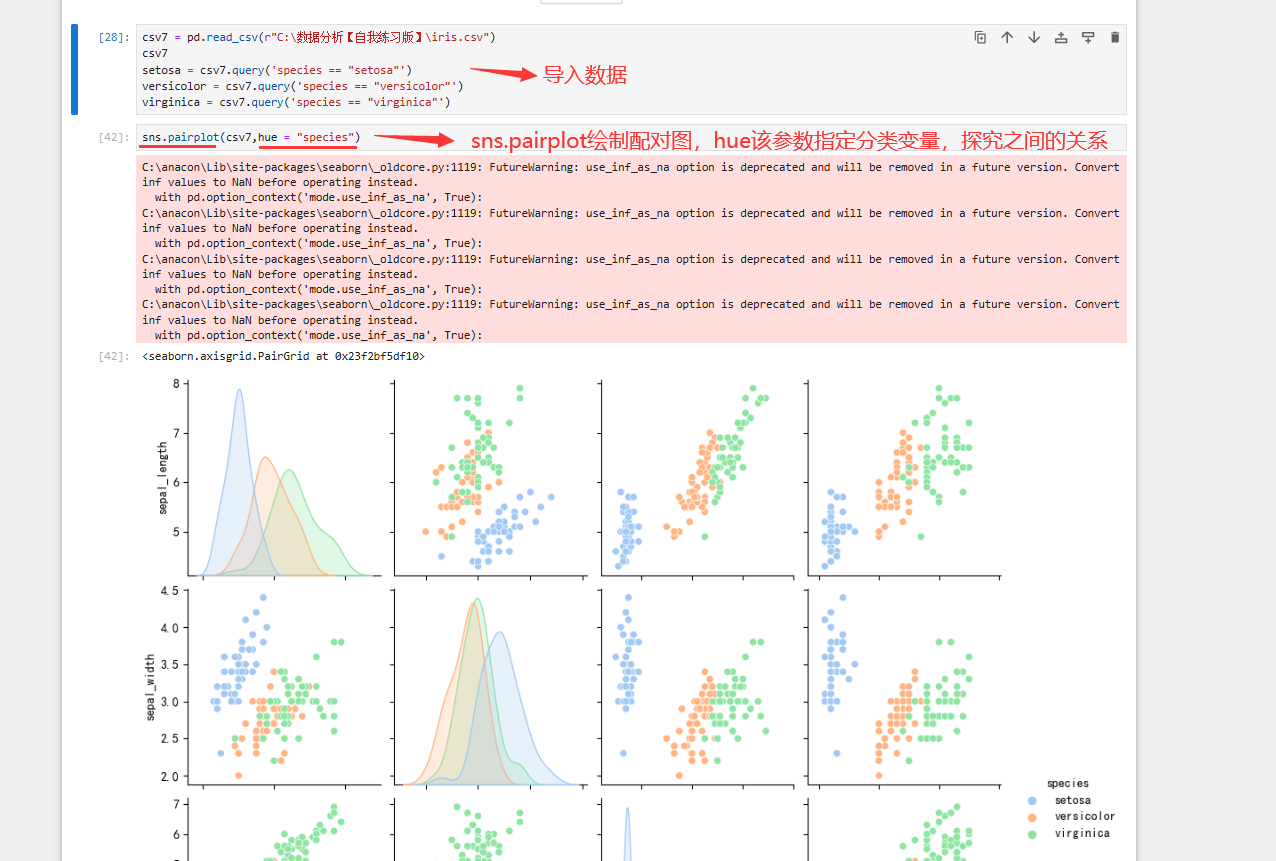Move the selected cell up
The image size is (1276, 861).
(x=1007, y=37)
